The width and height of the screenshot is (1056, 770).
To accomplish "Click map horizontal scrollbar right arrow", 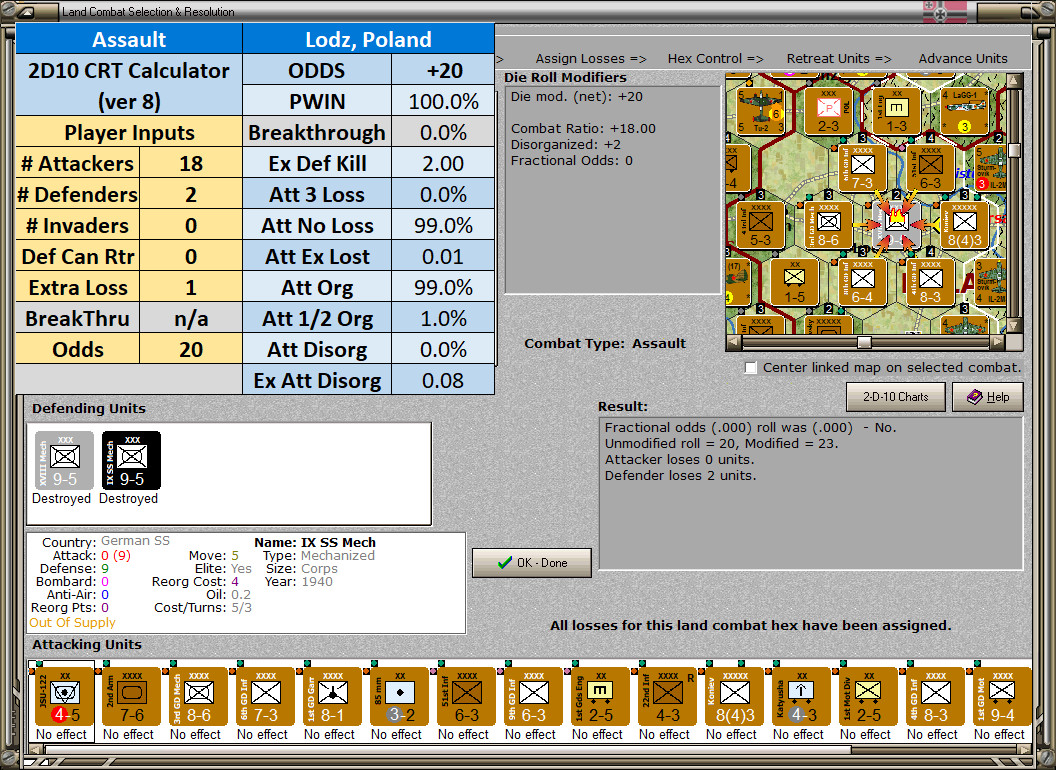I will click(x=999, y=342).
